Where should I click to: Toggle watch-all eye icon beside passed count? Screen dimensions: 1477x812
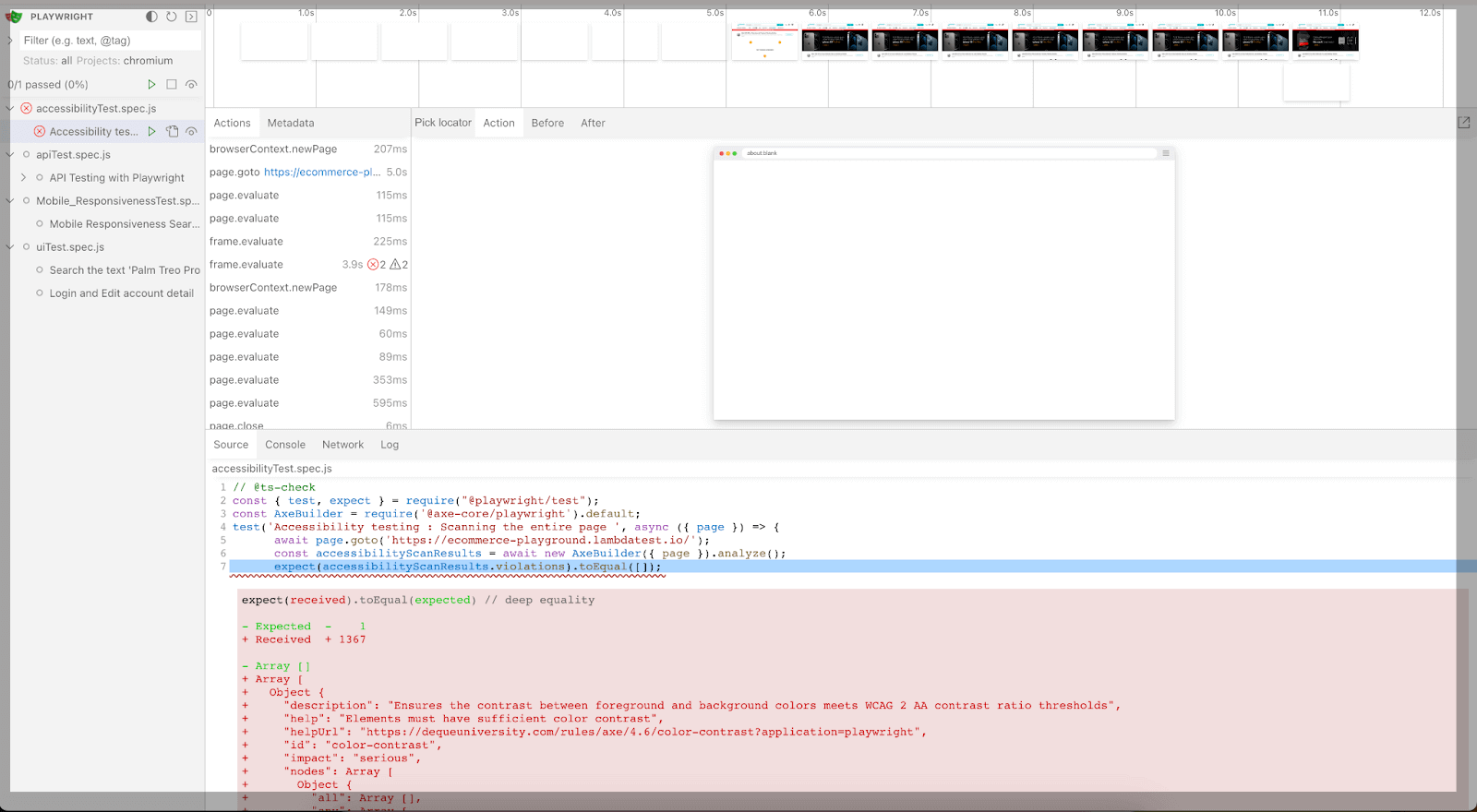[x=191, y=84]
